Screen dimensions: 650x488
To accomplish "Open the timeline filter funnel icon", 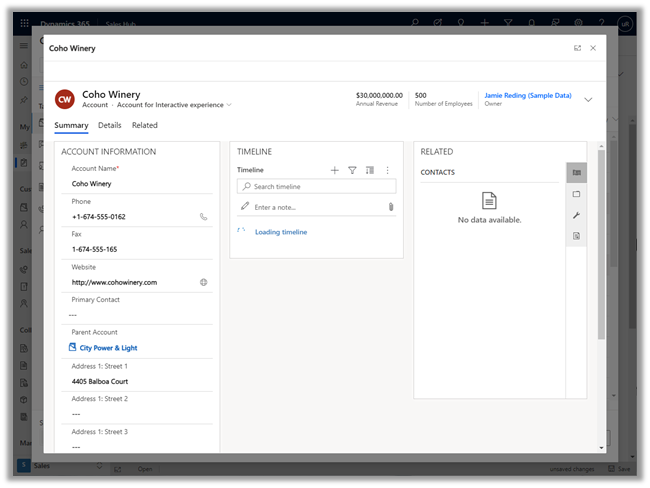I will tap(352, 171).
